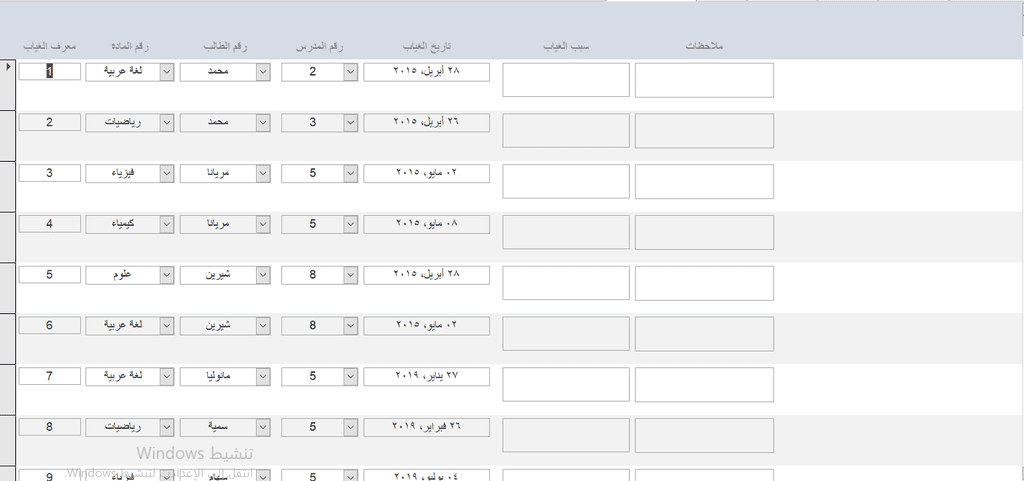Click the absence reason box for row 5
The width and height of the screenshot is (1024, 481).
point(565,283)
